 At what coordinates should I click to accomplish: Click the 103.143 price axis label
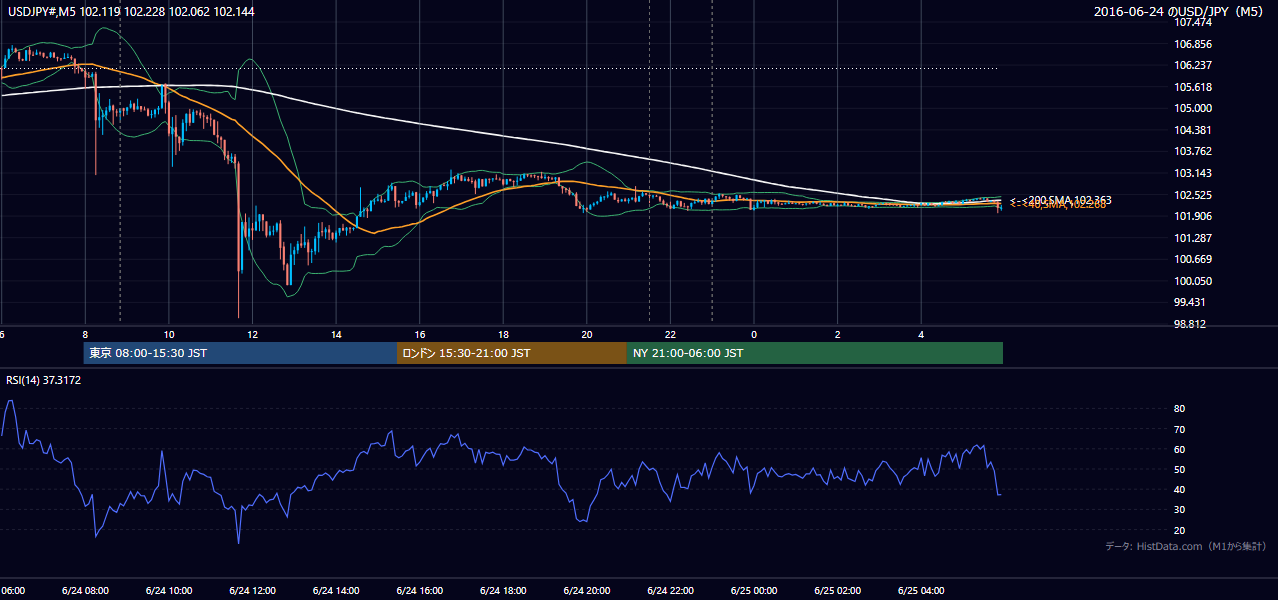1193,173
